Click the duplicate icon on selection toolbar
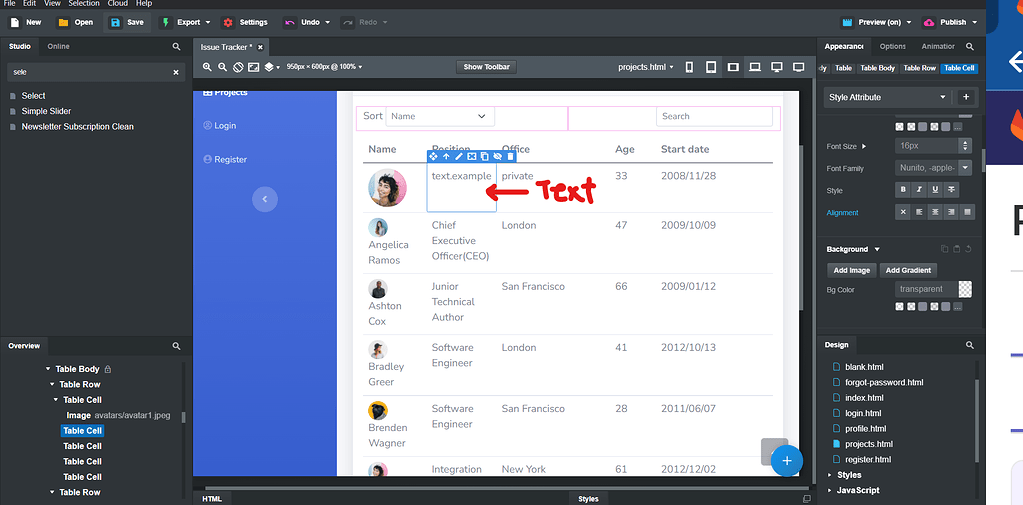 coord(484,156)
